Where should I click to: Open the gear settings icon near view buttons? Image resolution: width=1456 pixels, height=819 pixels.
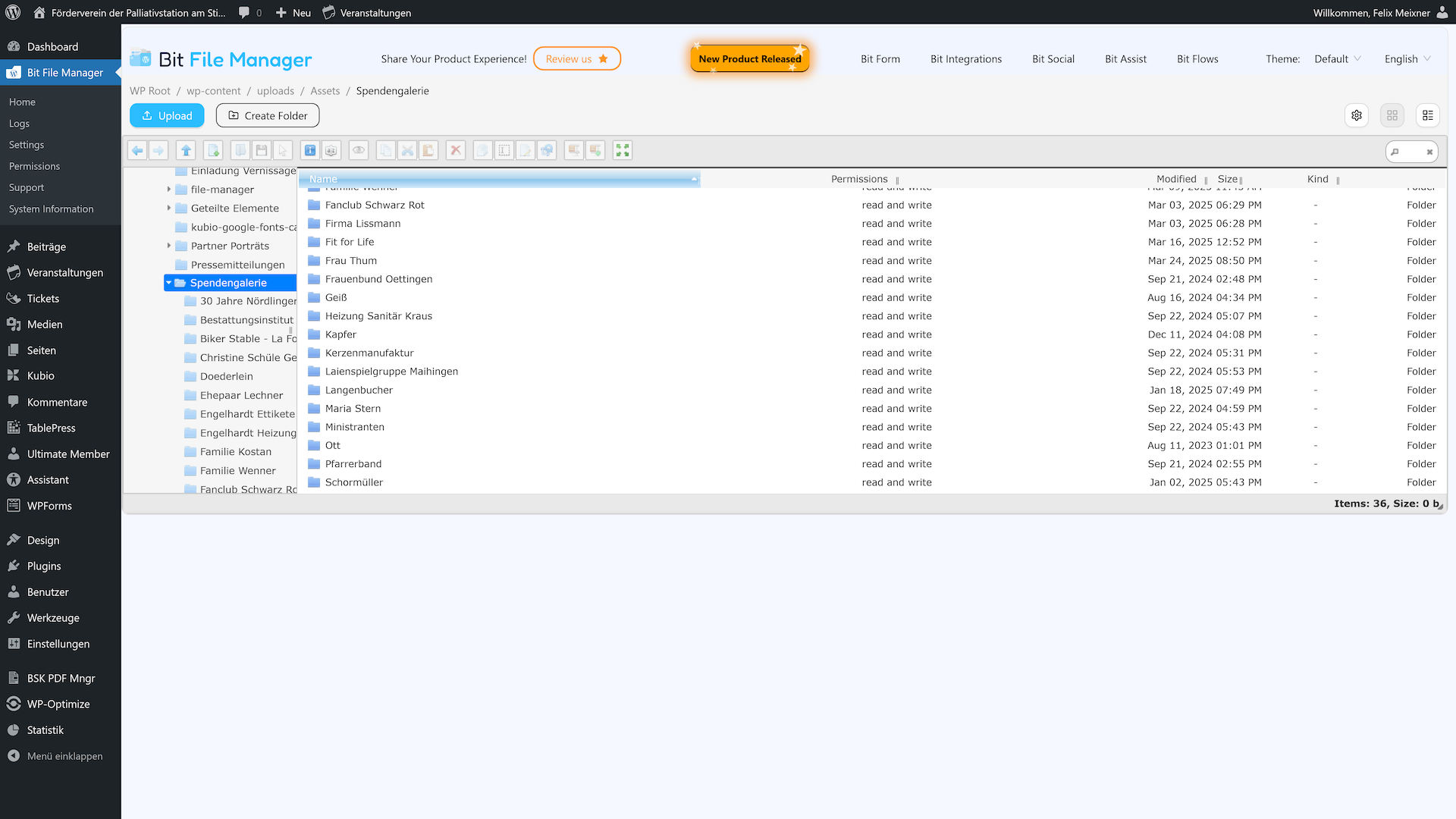[x=1357, y=115]
